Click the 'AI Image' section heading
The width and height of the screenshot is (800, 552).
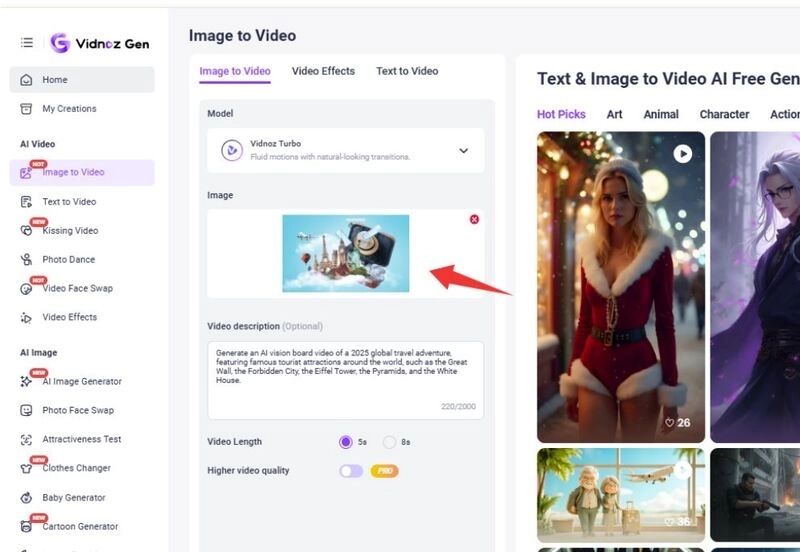(x=38, y=353)
